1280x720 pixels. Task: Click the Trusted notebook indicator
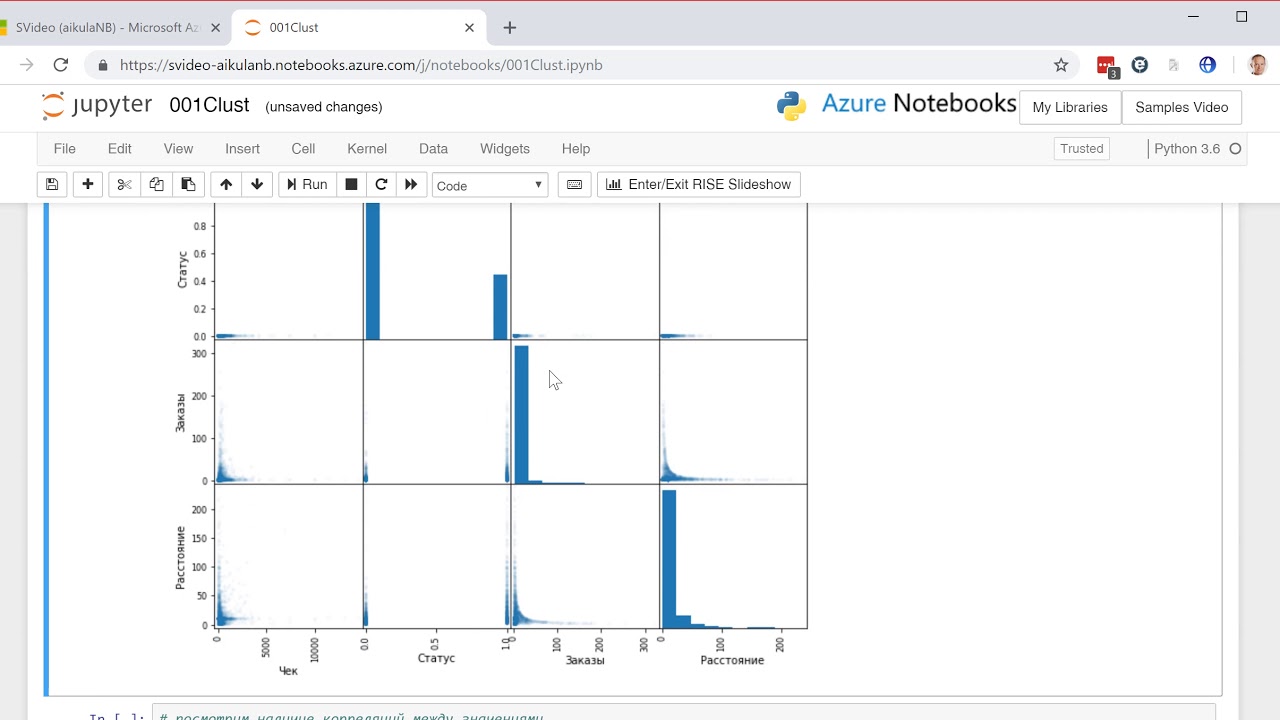pos(1082,148)
